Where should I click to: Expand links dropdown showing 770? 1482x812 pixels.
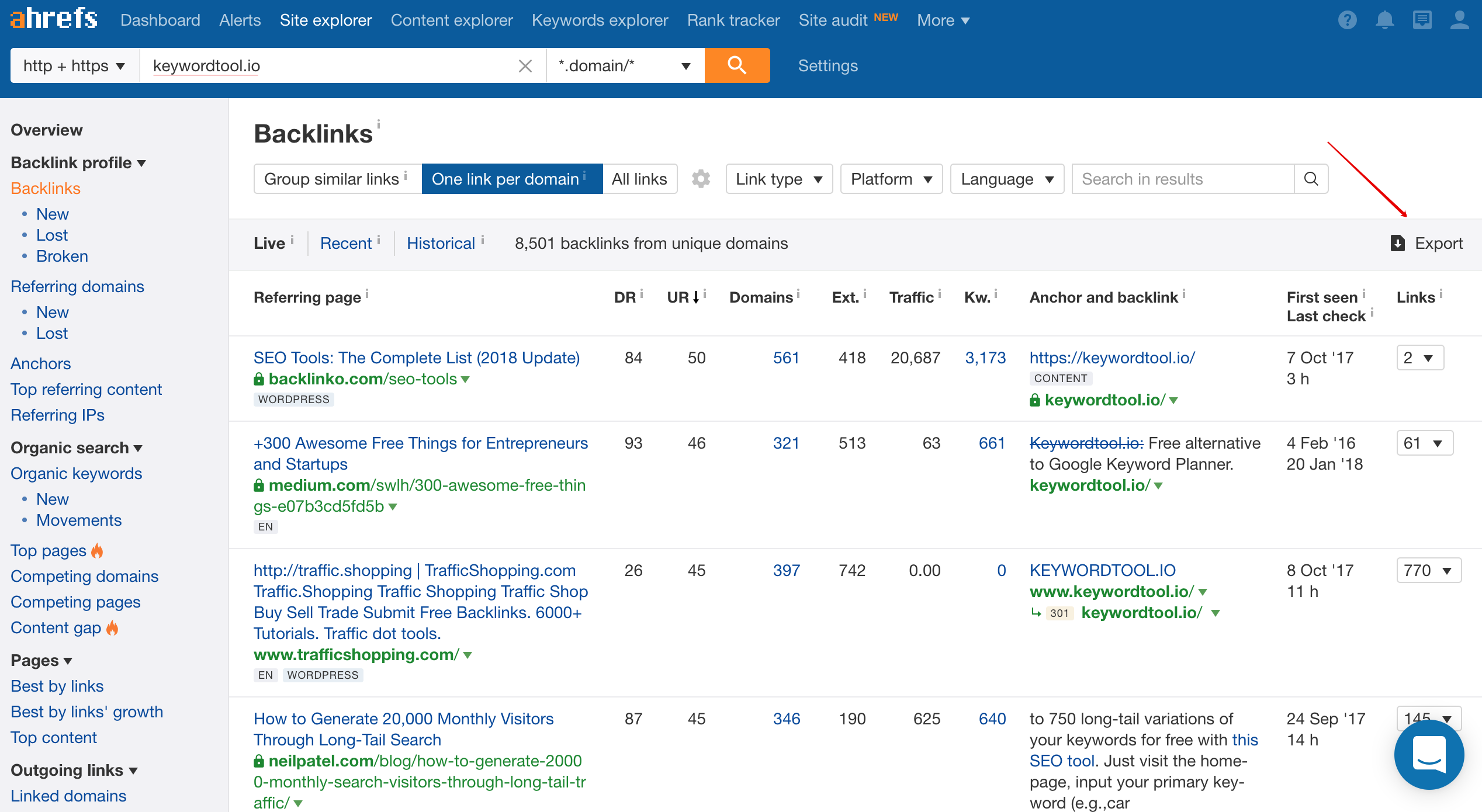[x=1429, y=570]
